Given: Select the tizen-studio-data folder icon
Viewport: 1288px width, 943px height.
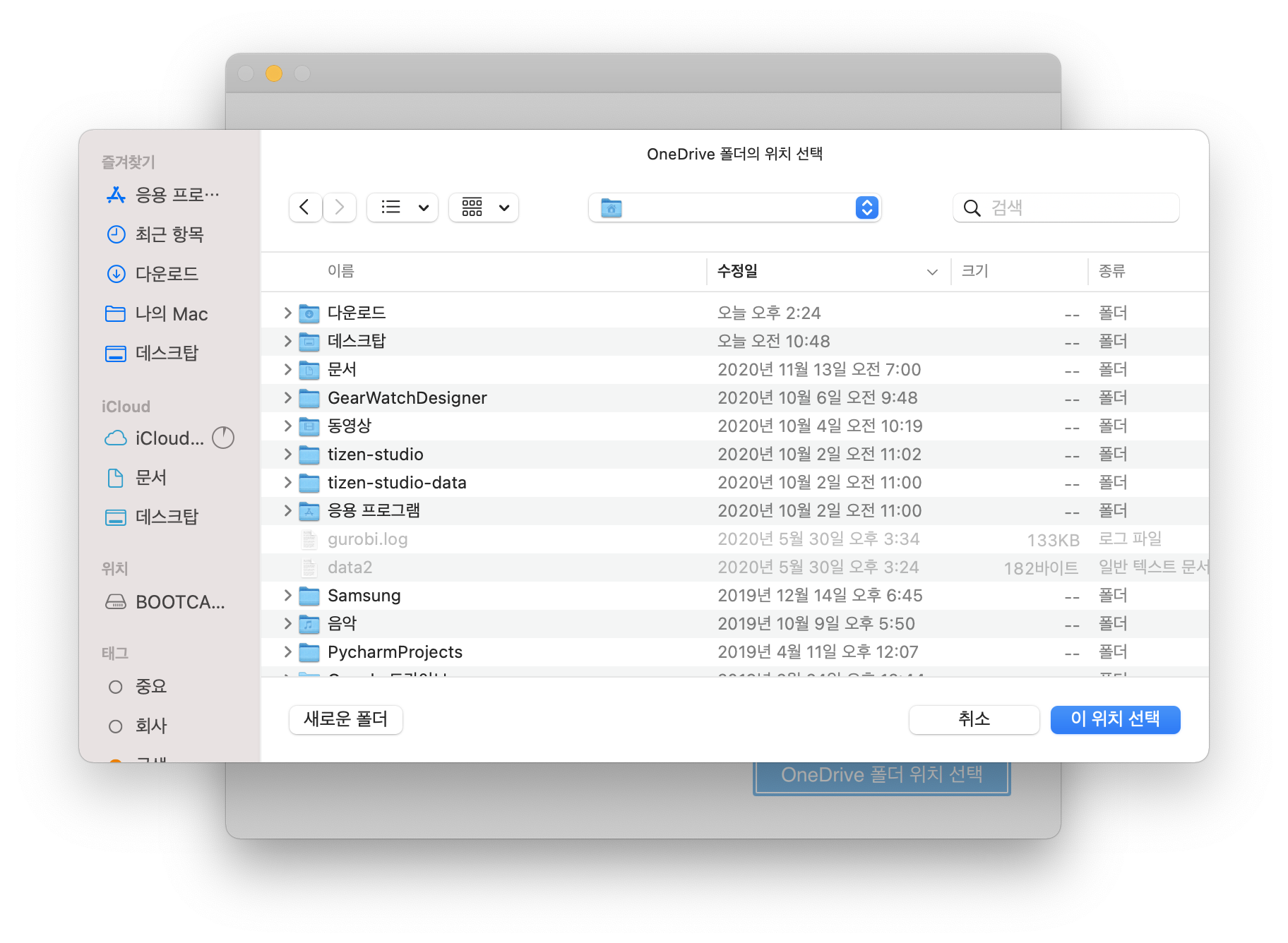Looking at the screenshot, I should pyautogui.click(x=309, y=482).
